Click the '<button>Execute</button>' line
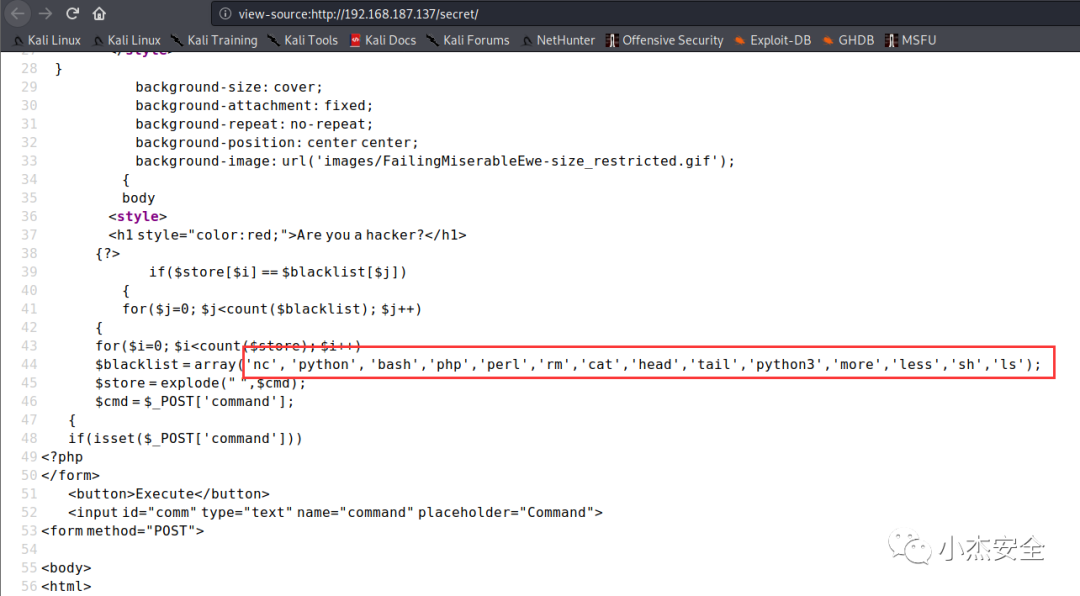This screenshot has width=1080, height=596. (169, 494)
